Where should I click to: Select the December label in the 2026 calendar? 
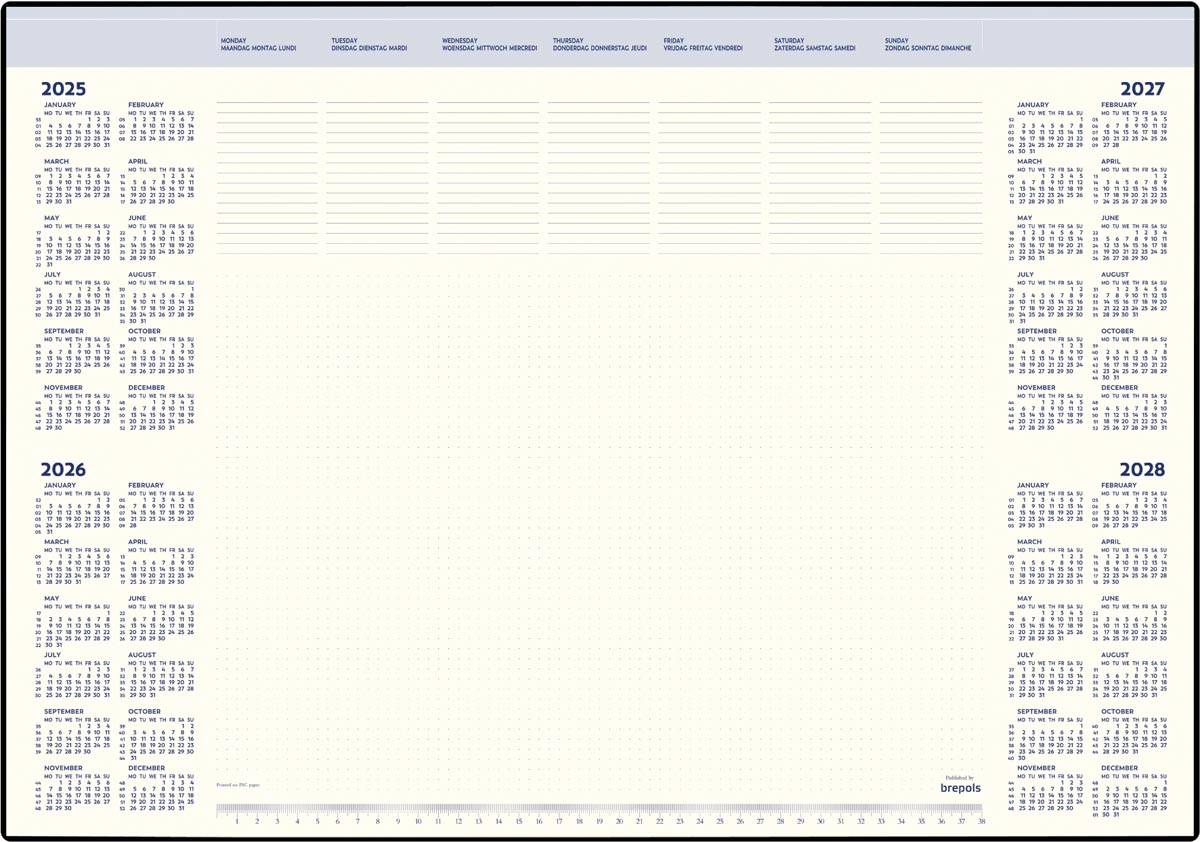click(x=147, y=769)
